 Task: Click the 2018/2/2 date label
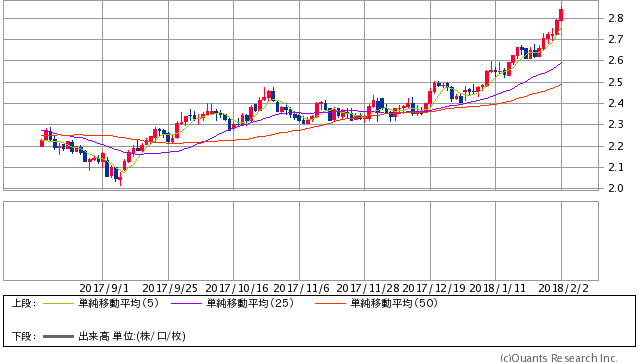tap(564, 288)
